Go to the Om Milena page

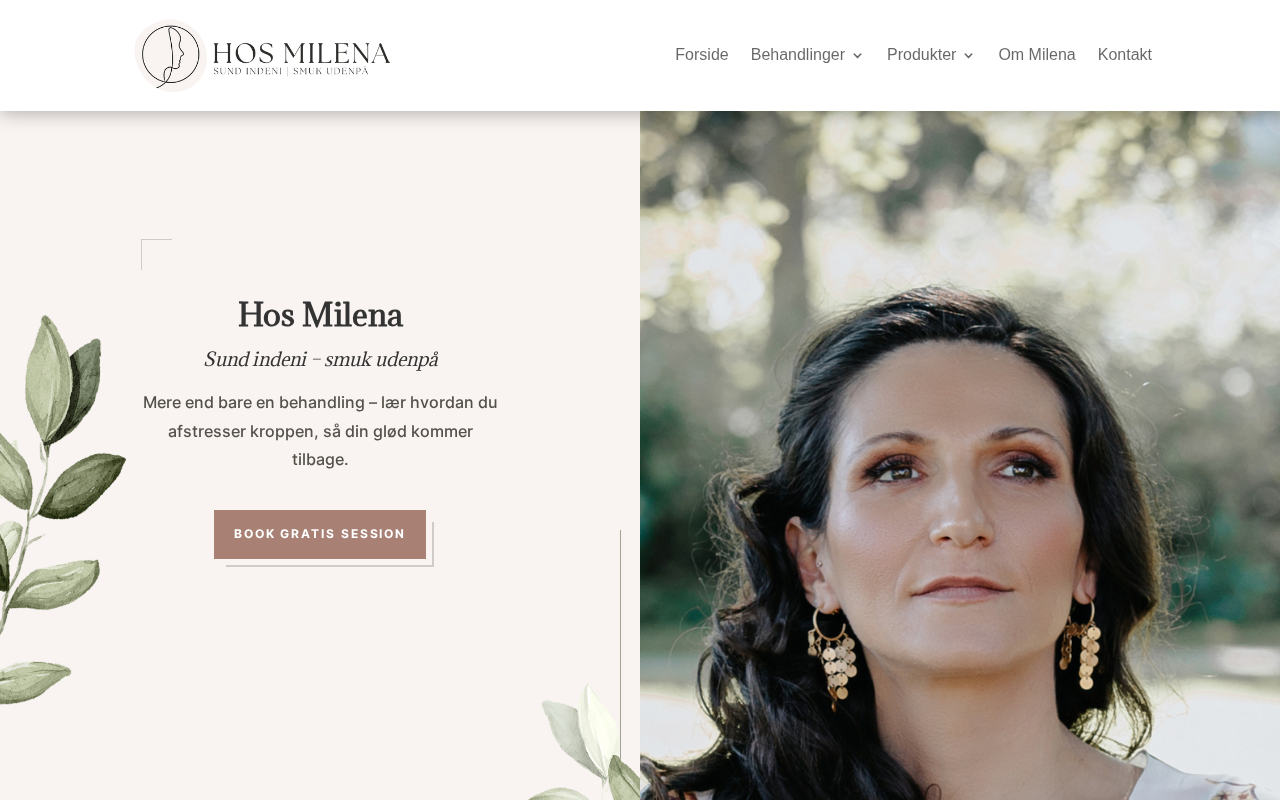[1037, 55]
